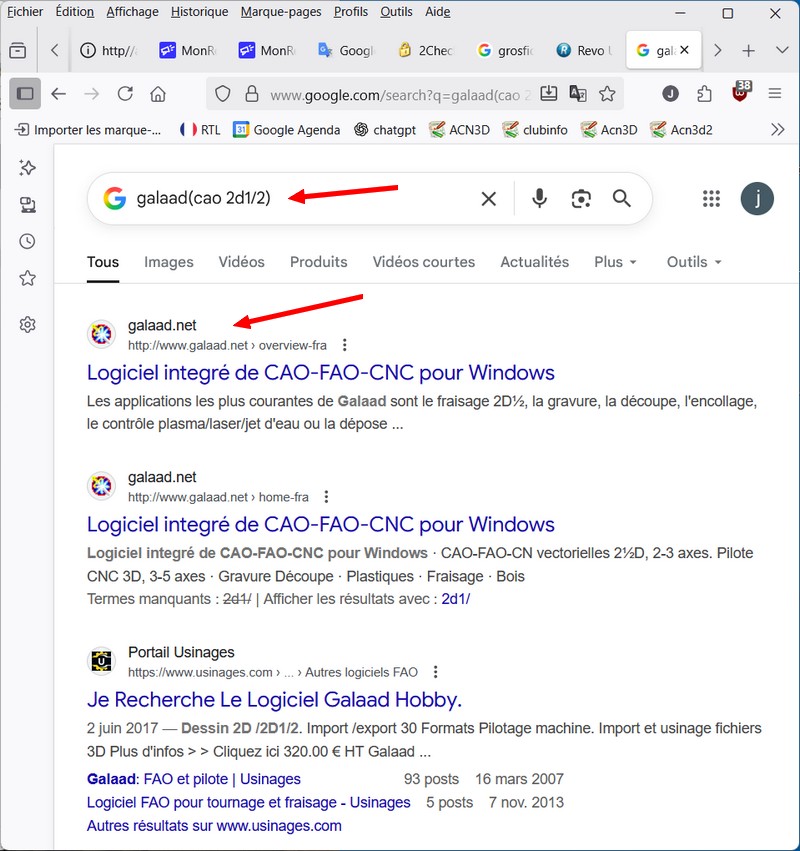Open a new browser tab
The width and height of the screenshot is (800, 851).
748,51
